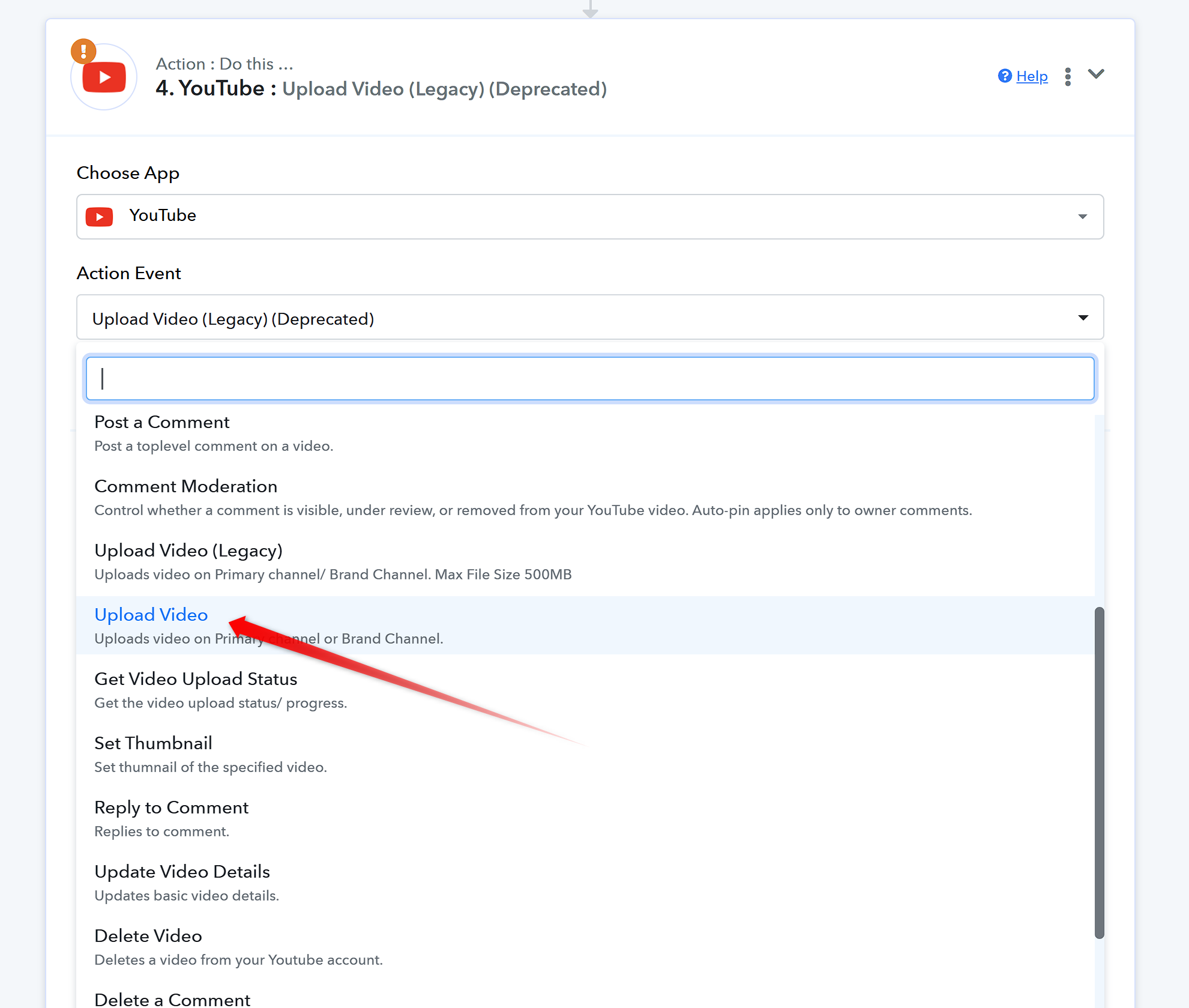Open the Help link
Screen dimensions: 1189x1008
[x=1032, y=76]
